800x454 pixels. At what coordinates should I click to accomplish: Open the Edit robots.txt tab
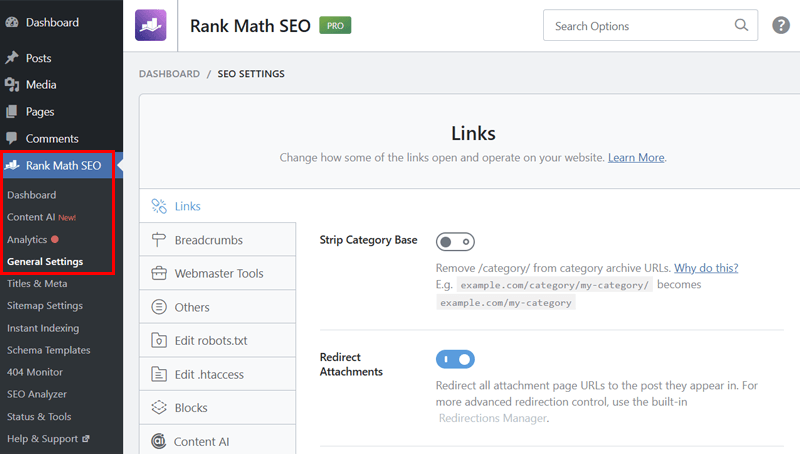(217, 340)
